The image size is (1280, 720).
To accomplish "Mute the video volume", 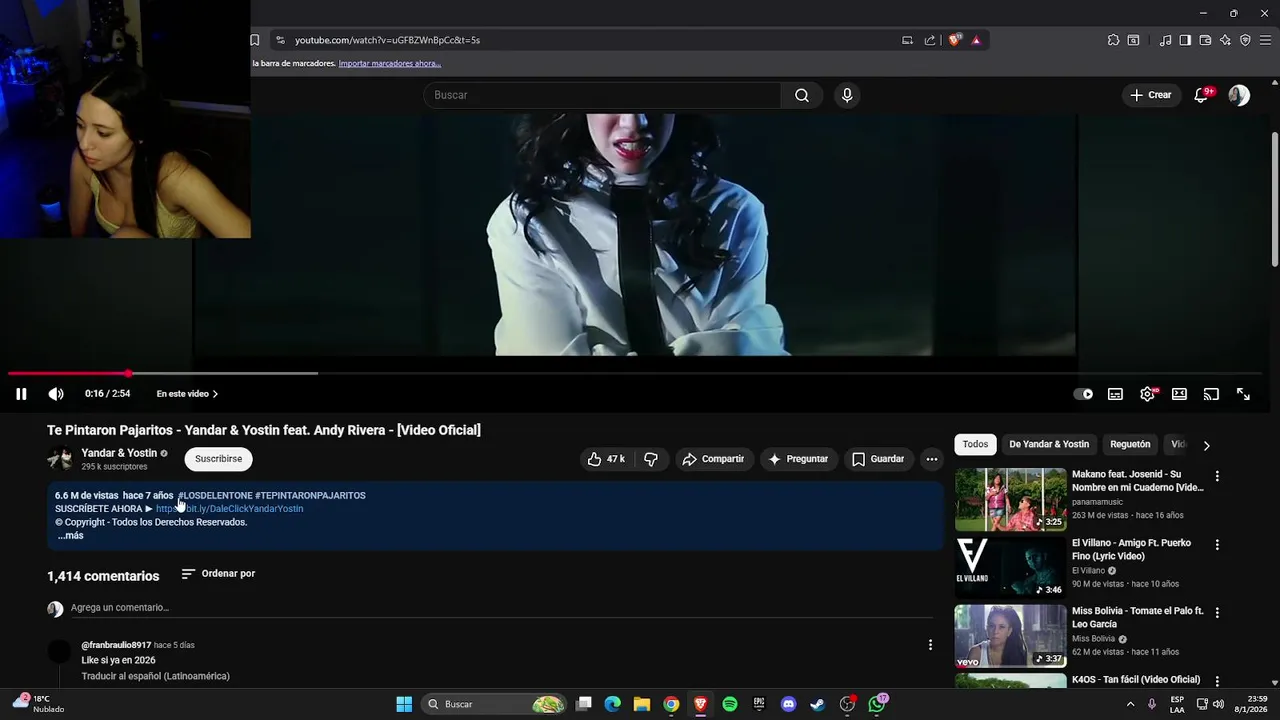I will pos(56,394).
